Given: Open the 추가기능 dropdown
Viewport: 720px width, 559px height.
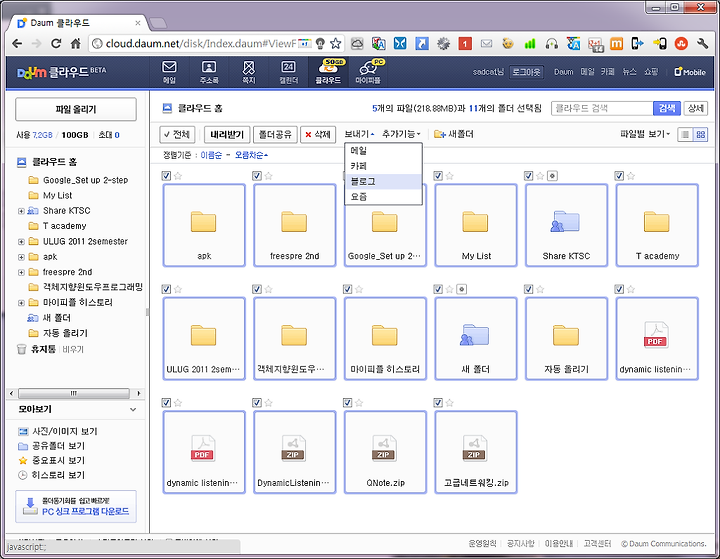Looking at the screenshot, I should 401,134.
